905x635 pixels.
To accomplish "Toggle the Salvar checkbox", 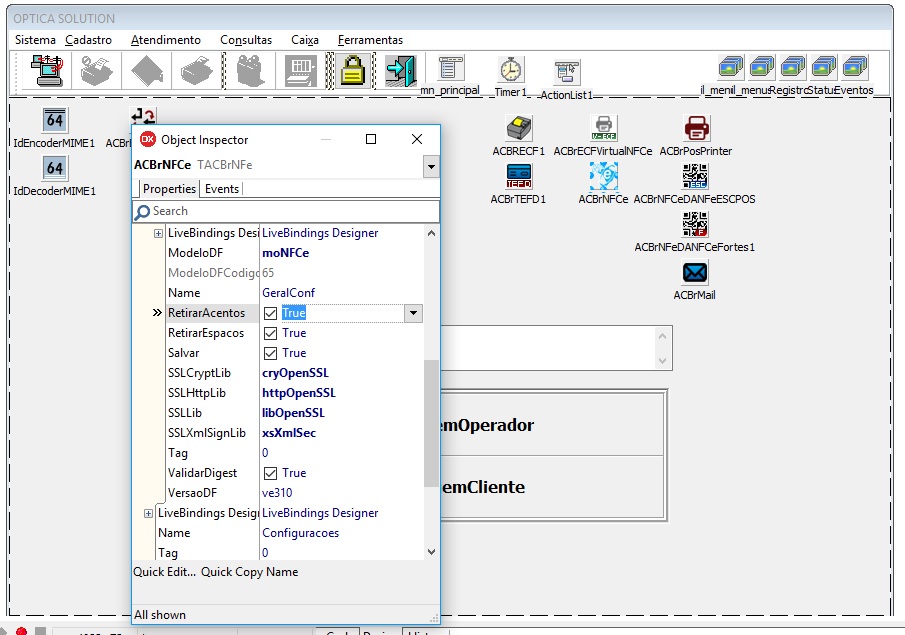I will click(270, 353).
